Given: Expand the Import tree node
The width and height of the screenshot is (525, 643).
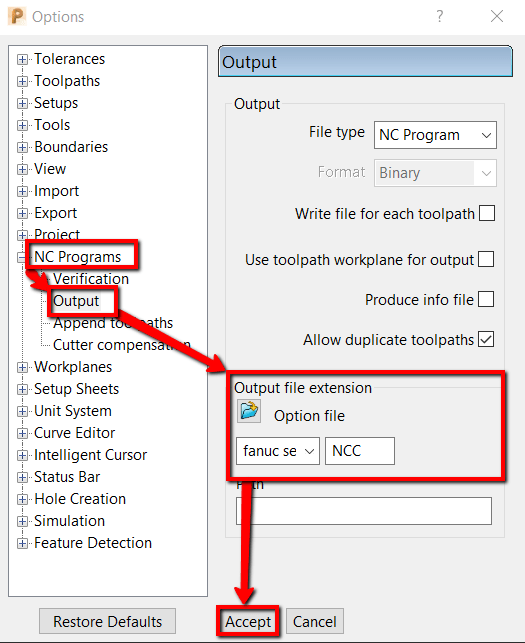Looking at the screenshot, I should pyautogui.click(x=22, y=191).
